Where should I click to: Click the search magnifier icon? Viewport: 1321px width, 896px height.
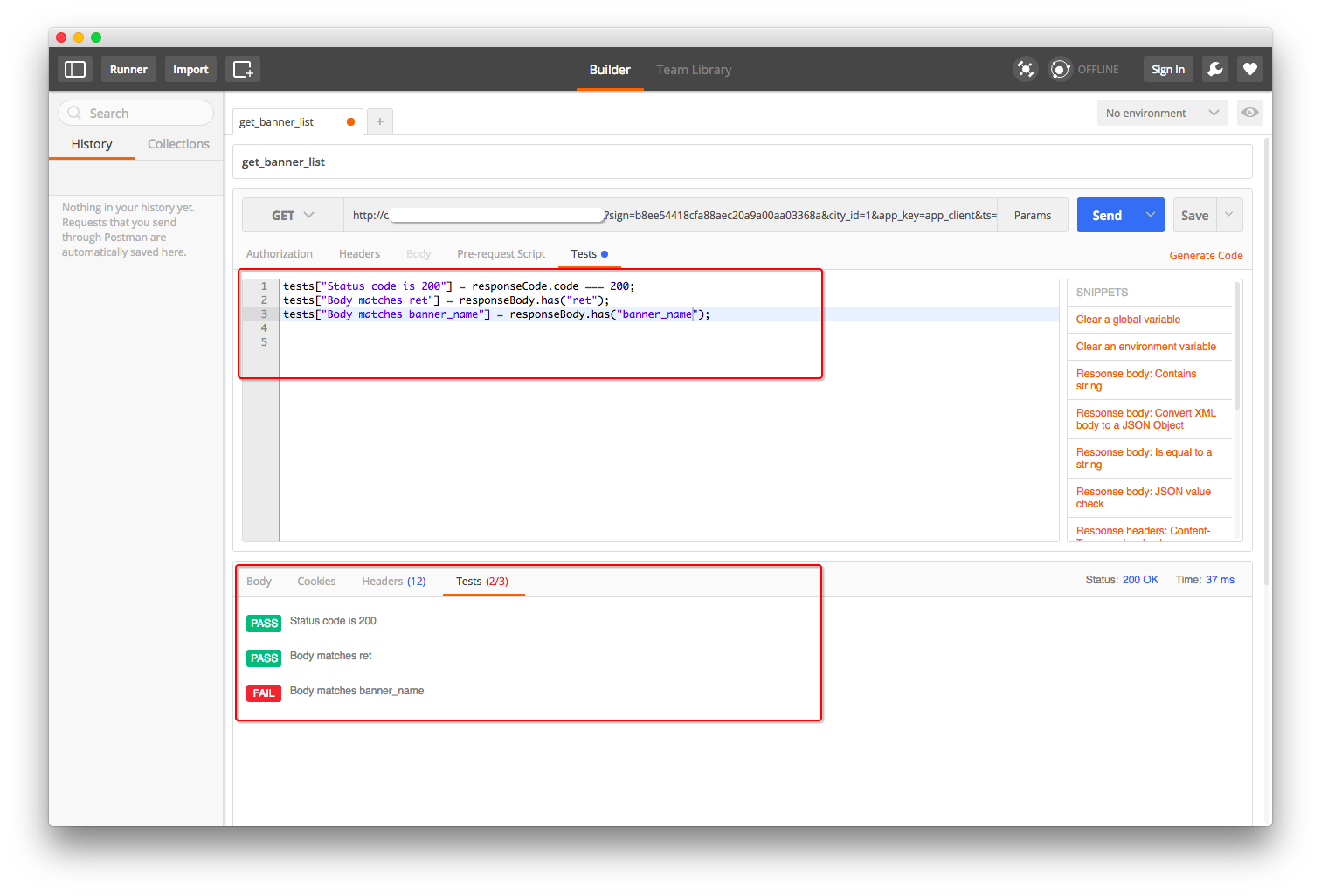74,113
